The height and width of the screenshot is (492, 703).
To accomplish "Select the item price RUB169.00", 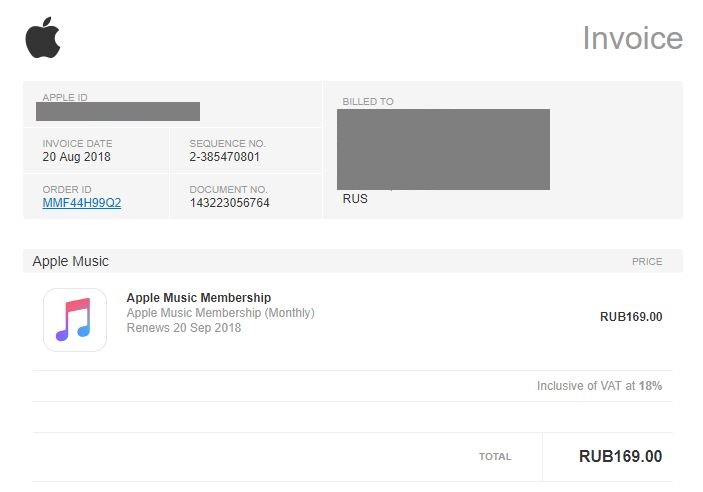I will (630, 317).
